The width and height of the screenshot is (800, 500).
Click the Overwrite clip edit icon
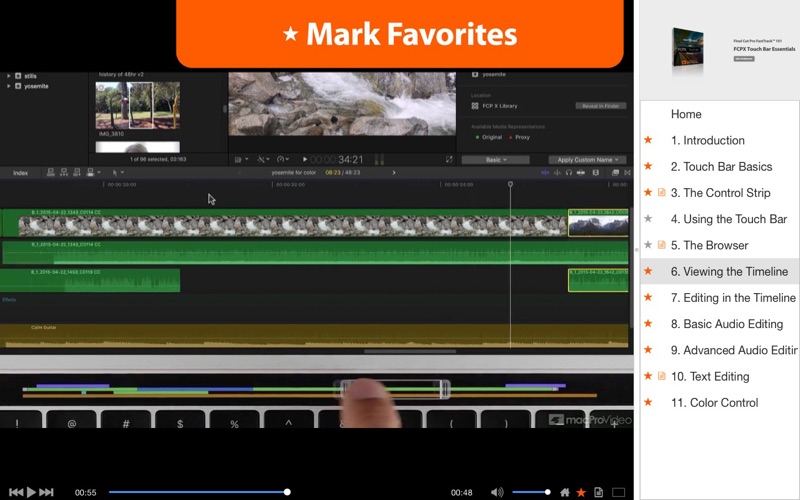[90, 172]
